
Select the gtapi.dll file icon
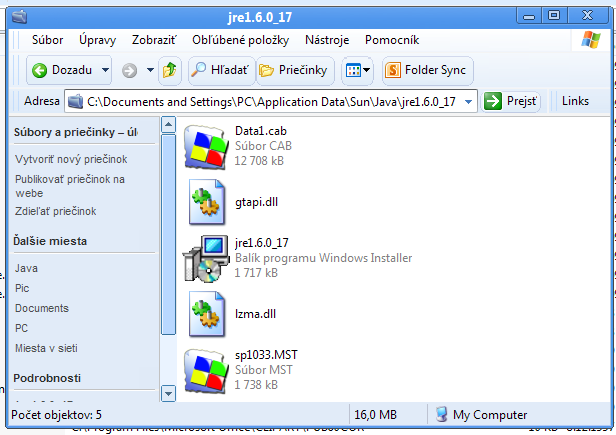tap(207, 202)
